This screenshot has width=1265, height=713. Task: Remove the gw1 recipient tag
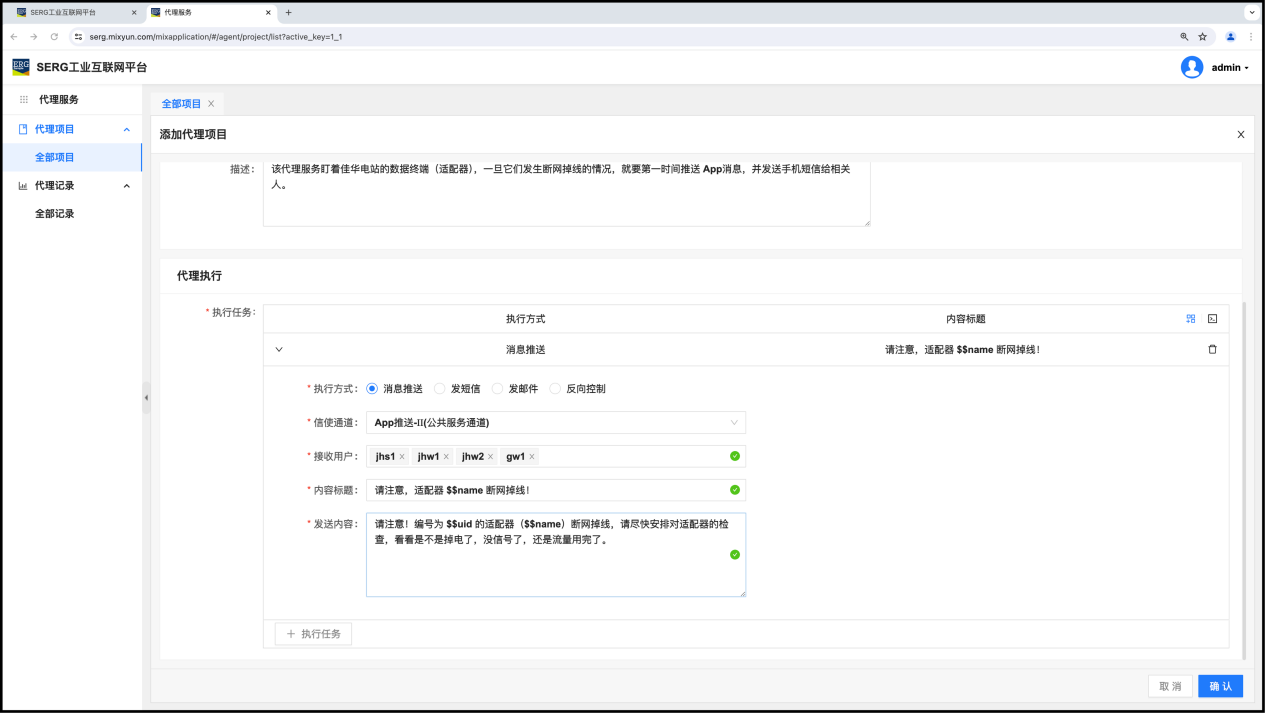[532, 457]
